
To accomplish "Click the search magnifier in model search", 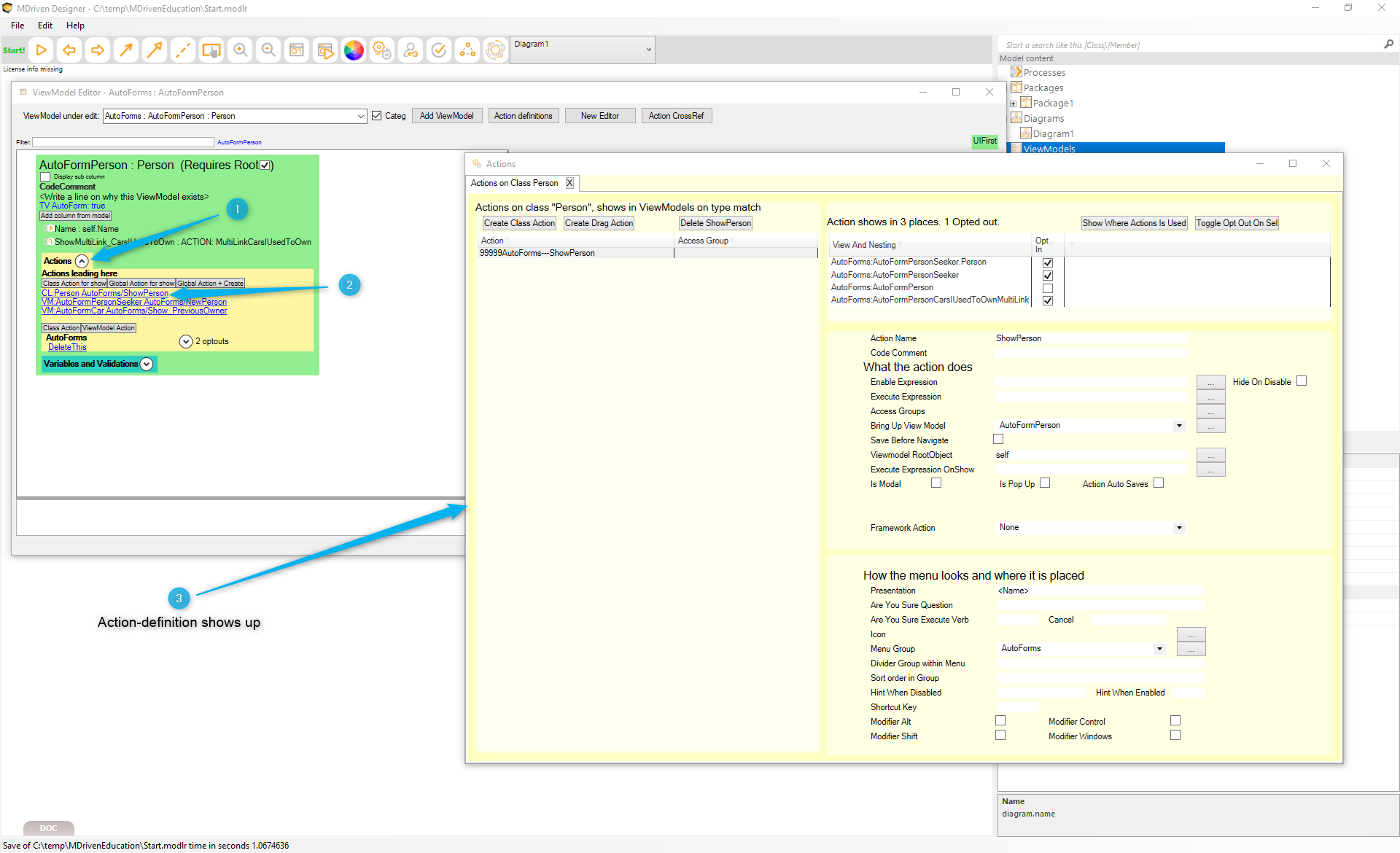I will tap(1388, 44).
